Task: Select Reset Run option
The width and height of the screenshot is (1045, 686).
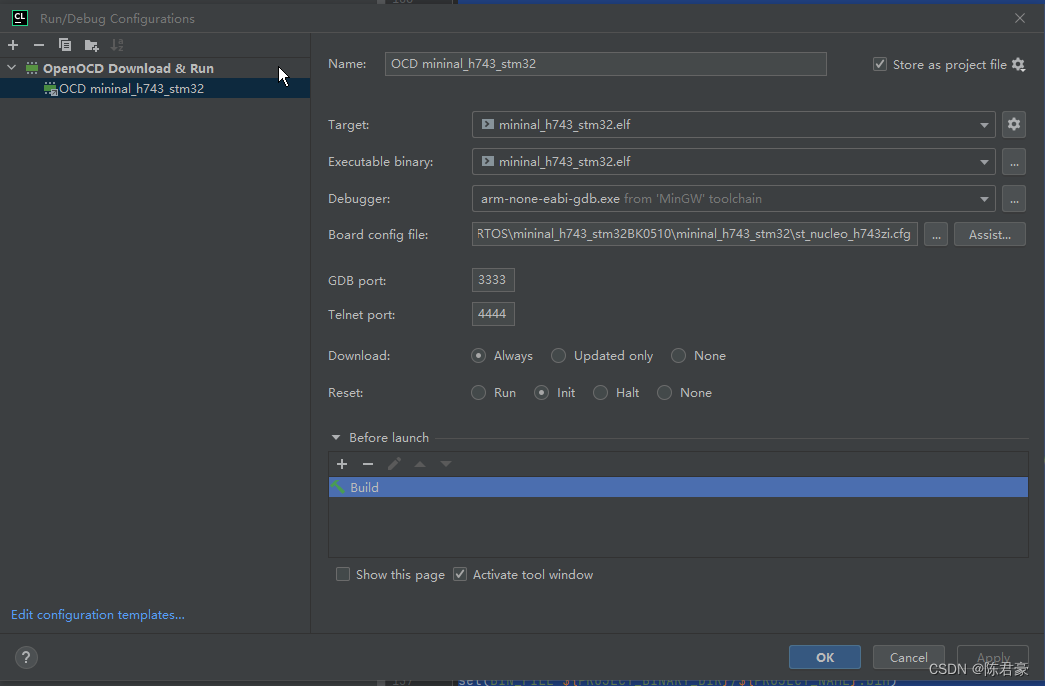Action: point(479,393)
